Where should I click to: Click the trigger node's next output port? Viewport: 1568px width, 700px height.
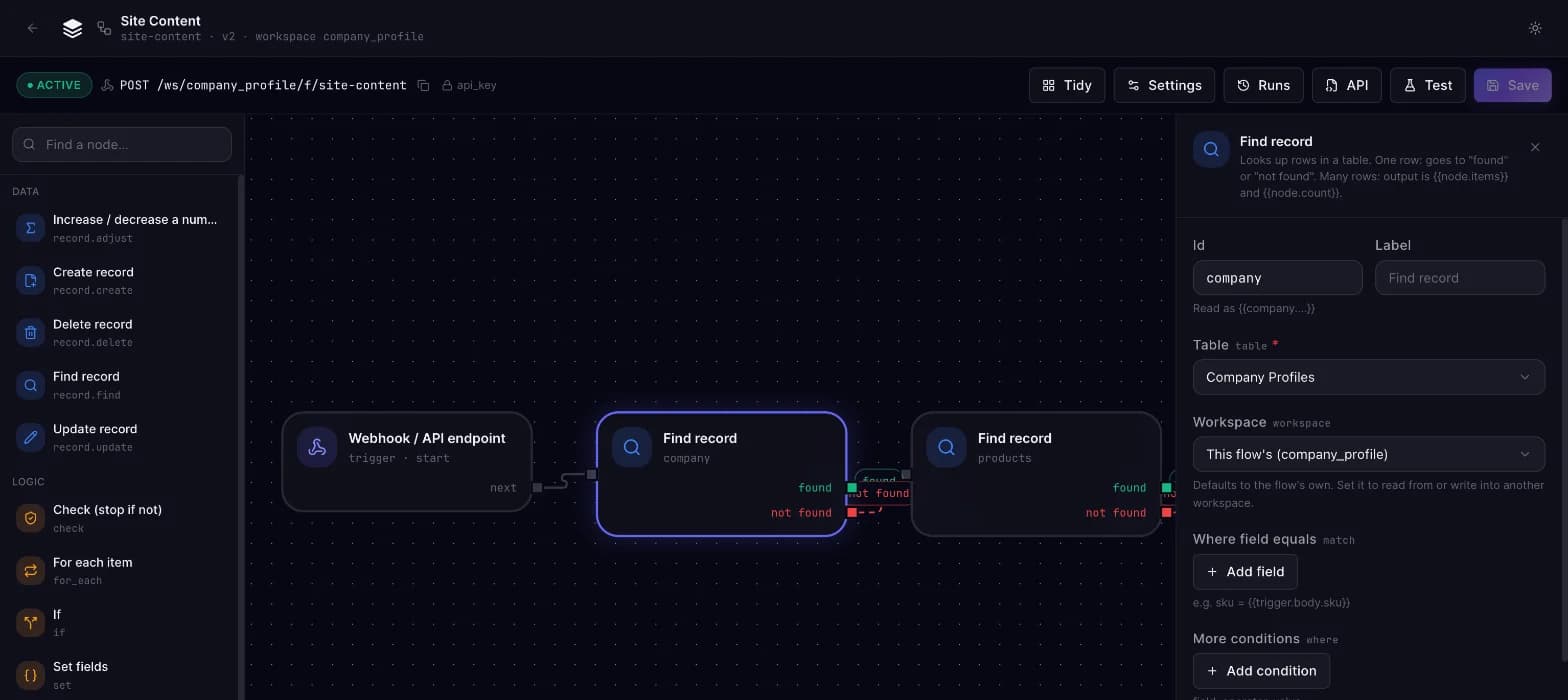point(537,488)
